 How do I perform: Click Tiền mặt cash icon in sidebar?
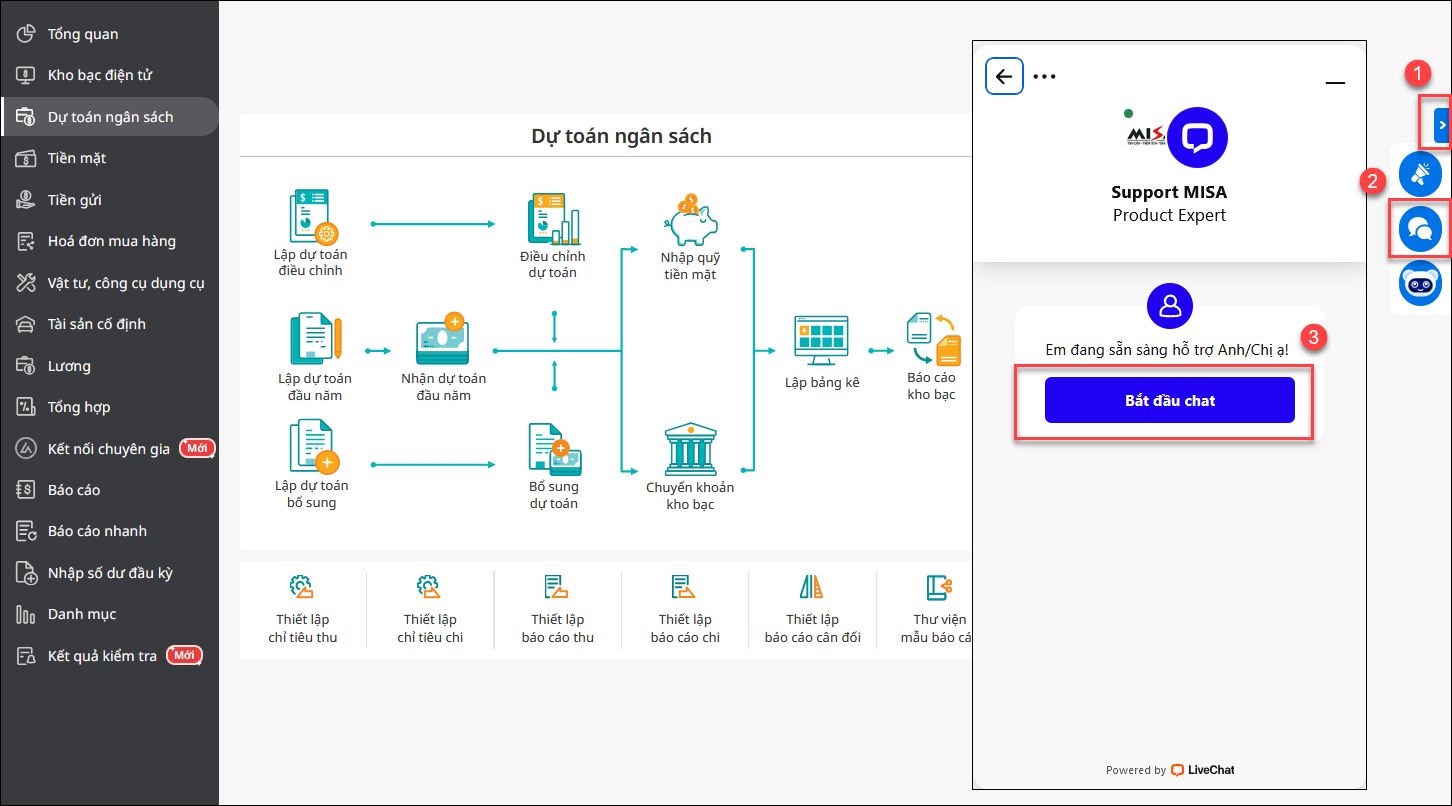click(27, 158)
